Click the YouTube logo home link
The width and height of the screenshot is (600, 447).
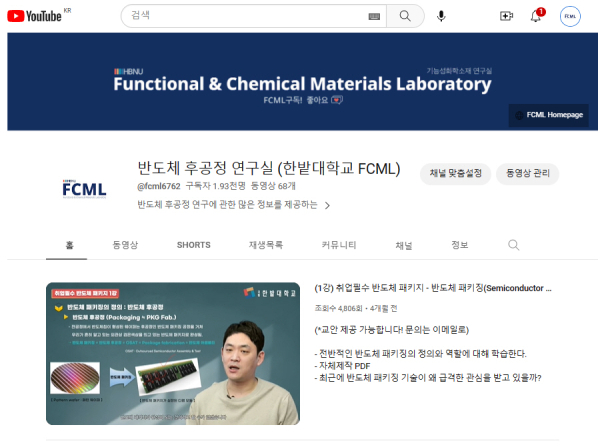click(34, 16)
